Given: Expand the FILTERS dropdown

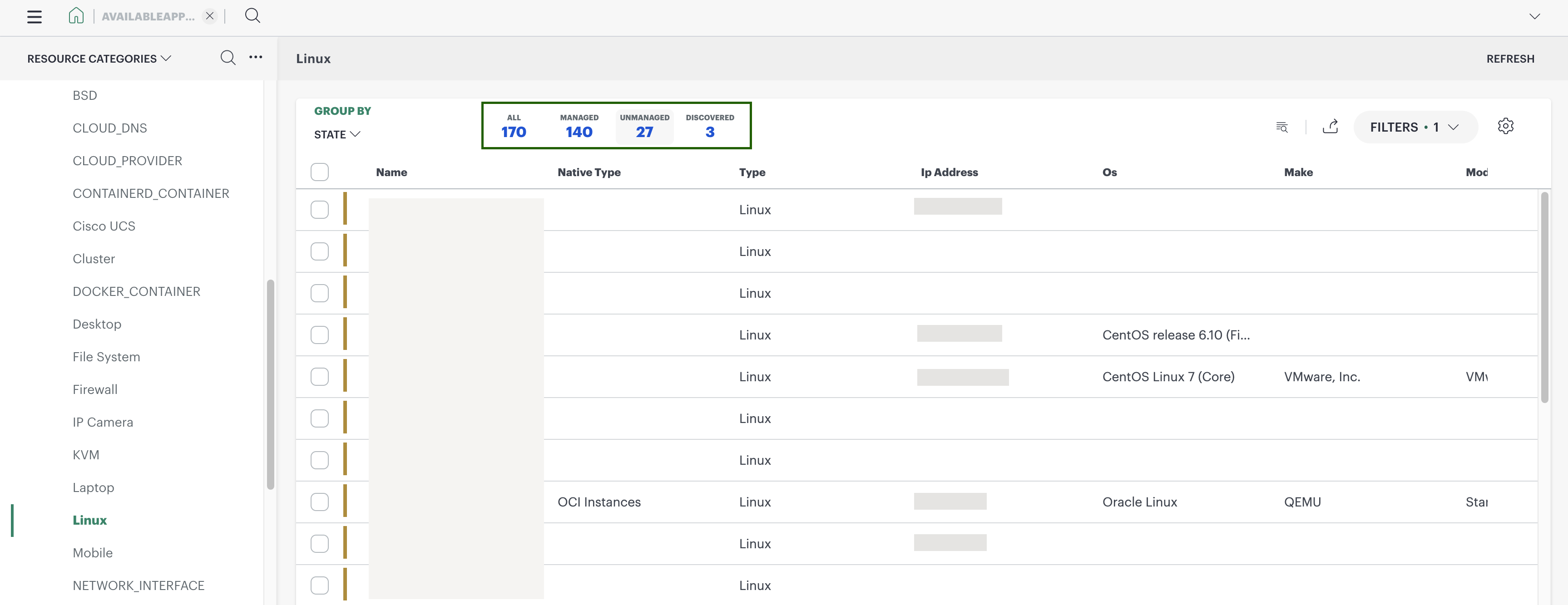Looking at the screenshot, I should tap(1415, 127).
